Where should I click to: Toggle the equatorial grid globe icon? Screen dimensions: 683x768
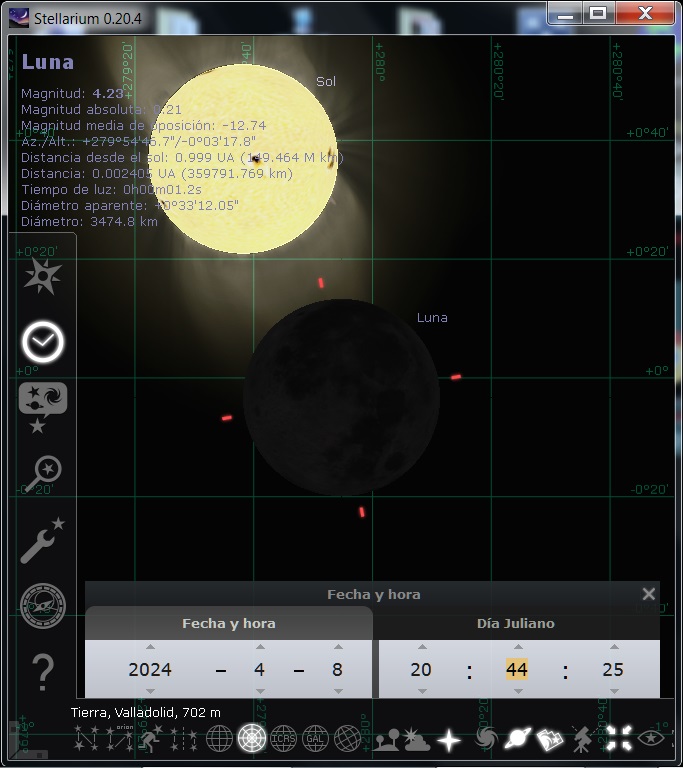click(219, 738)
